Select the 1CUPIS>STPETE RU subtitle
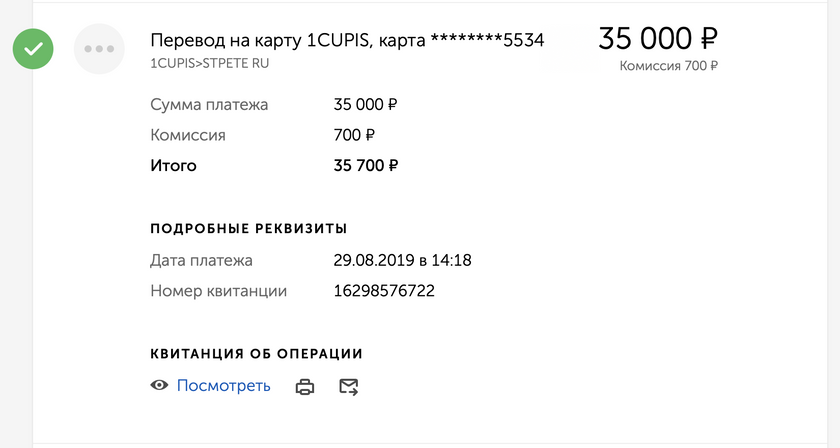 209,63
